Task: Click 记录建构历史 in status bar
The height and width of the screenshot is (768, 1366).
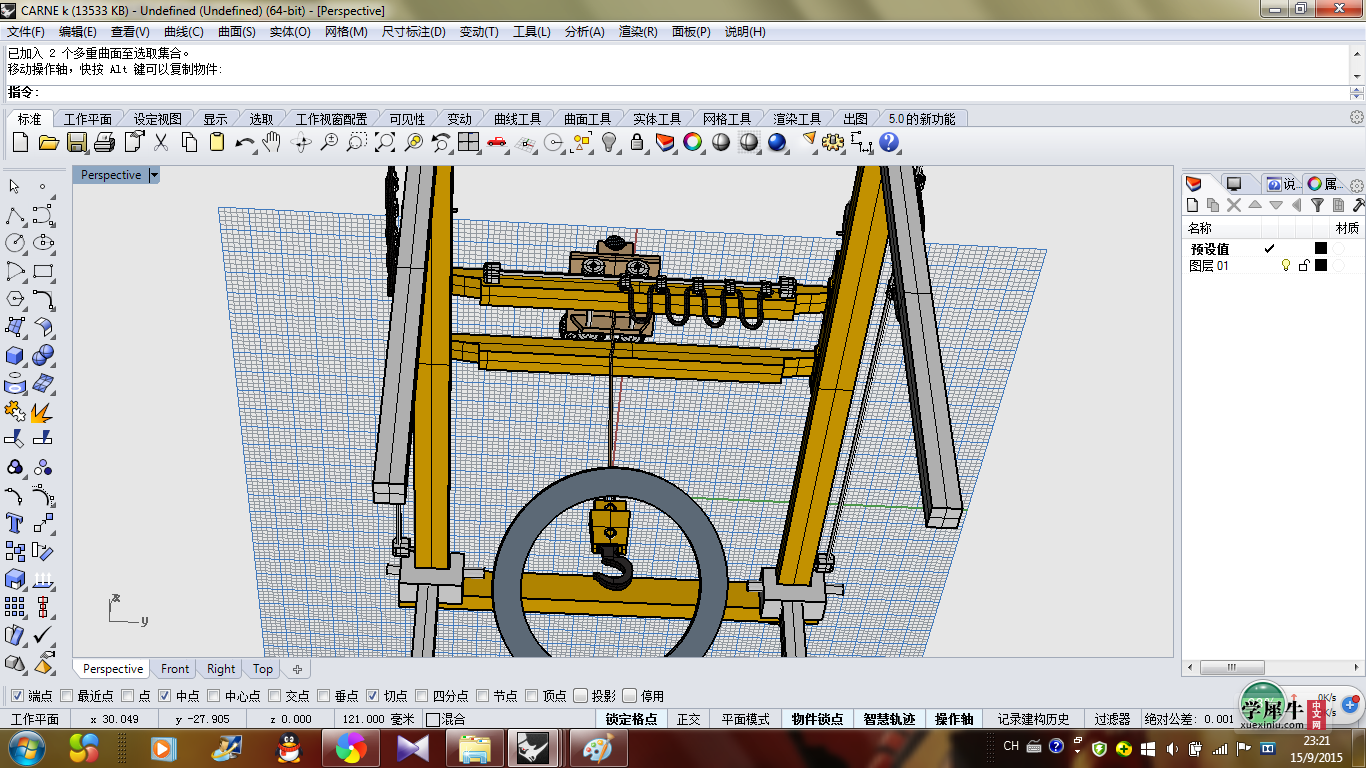Action: click(1034, 719)
